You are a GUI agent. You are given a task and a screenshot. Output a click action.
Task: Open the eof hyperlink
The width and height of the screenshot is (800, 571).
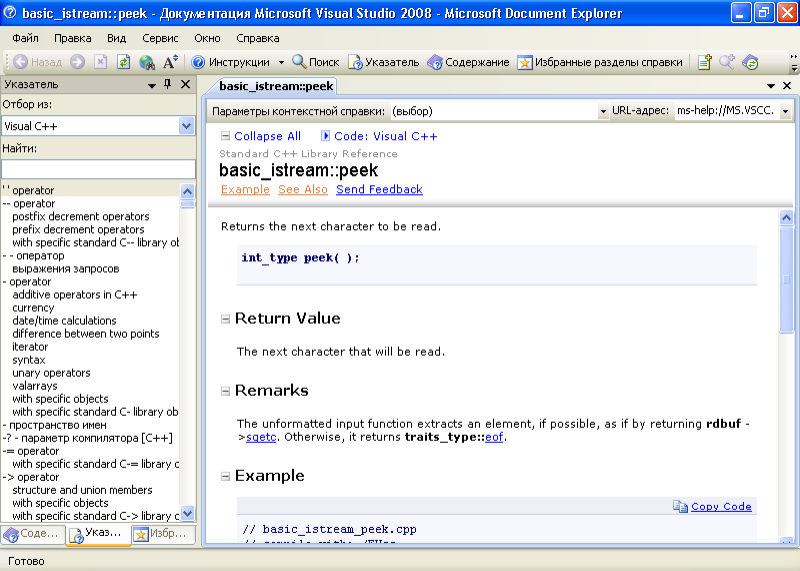(x=494, y=437)
